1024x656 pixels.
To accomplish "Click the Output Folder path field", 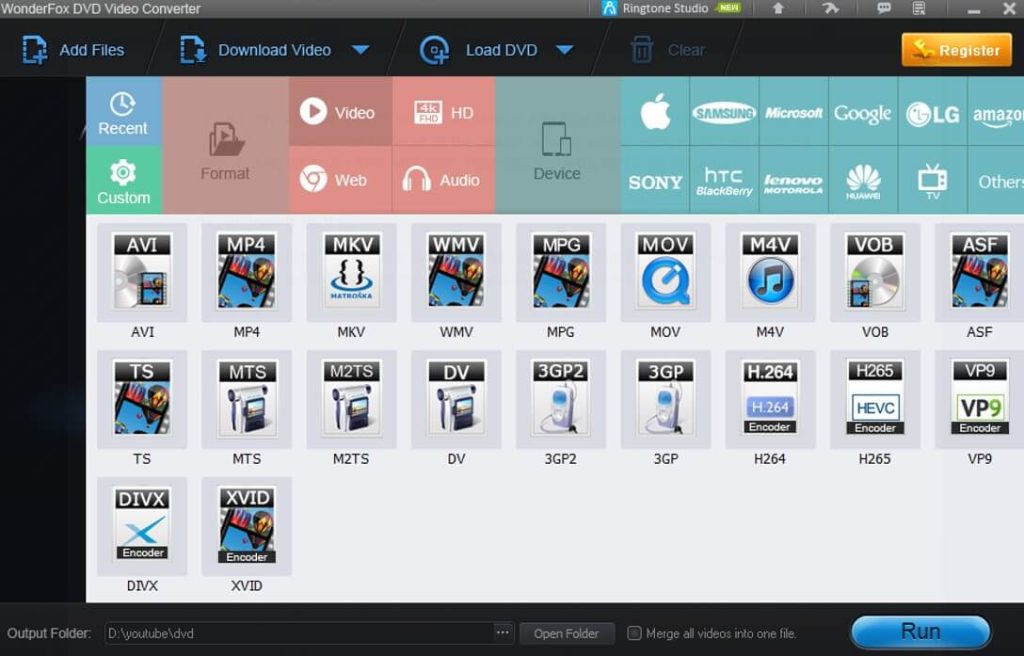I will [298, 633].
